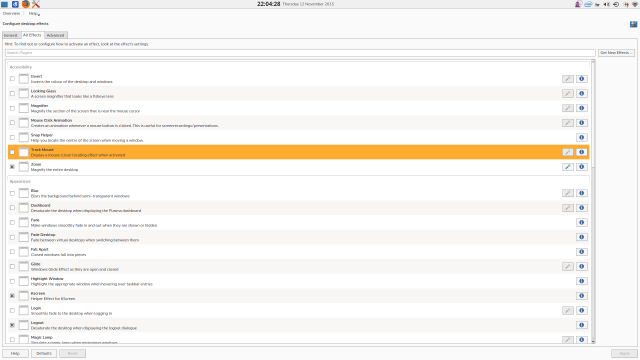View info for the Fall Apart effect
640x360 pixels.
click(x=582, y=252)
